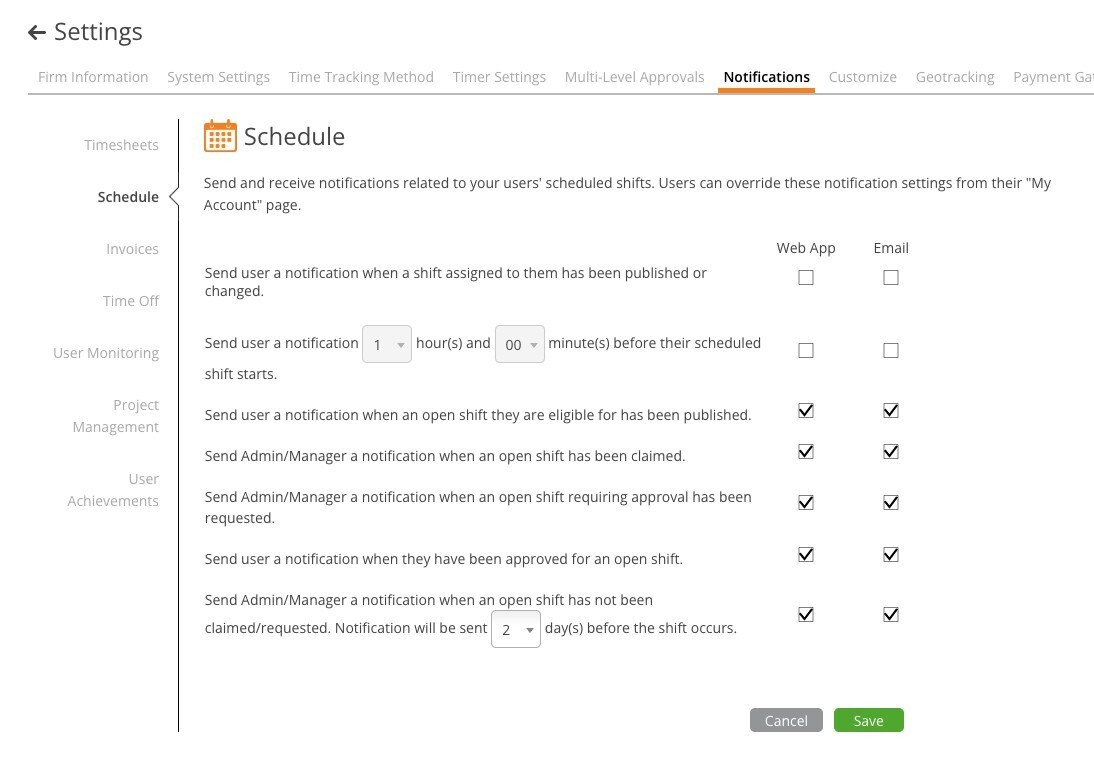Enable Web App for shift published or changed

pos(806,278)
